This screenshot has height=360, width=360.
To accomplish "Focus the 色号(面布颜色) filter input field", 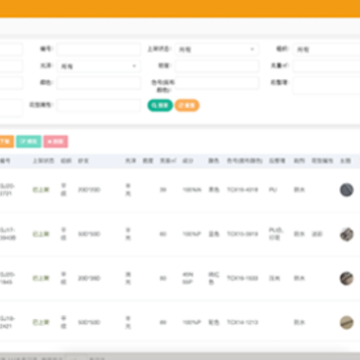I will (x=217, y=83).
